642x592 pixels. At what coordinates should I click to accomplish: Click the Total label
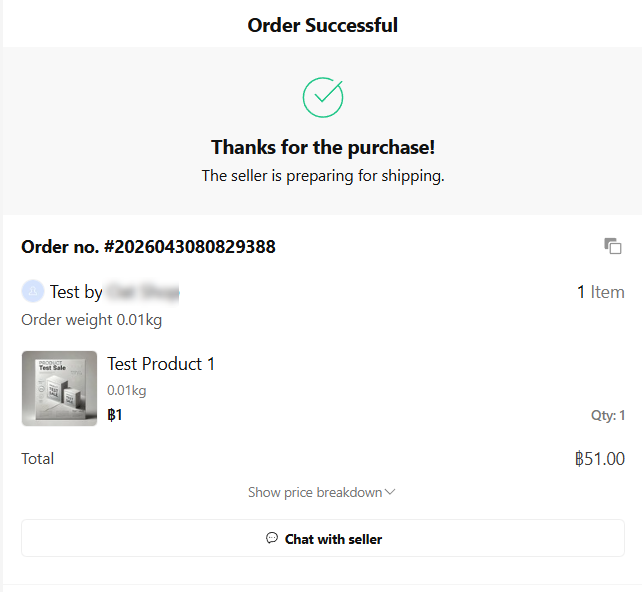38,459
